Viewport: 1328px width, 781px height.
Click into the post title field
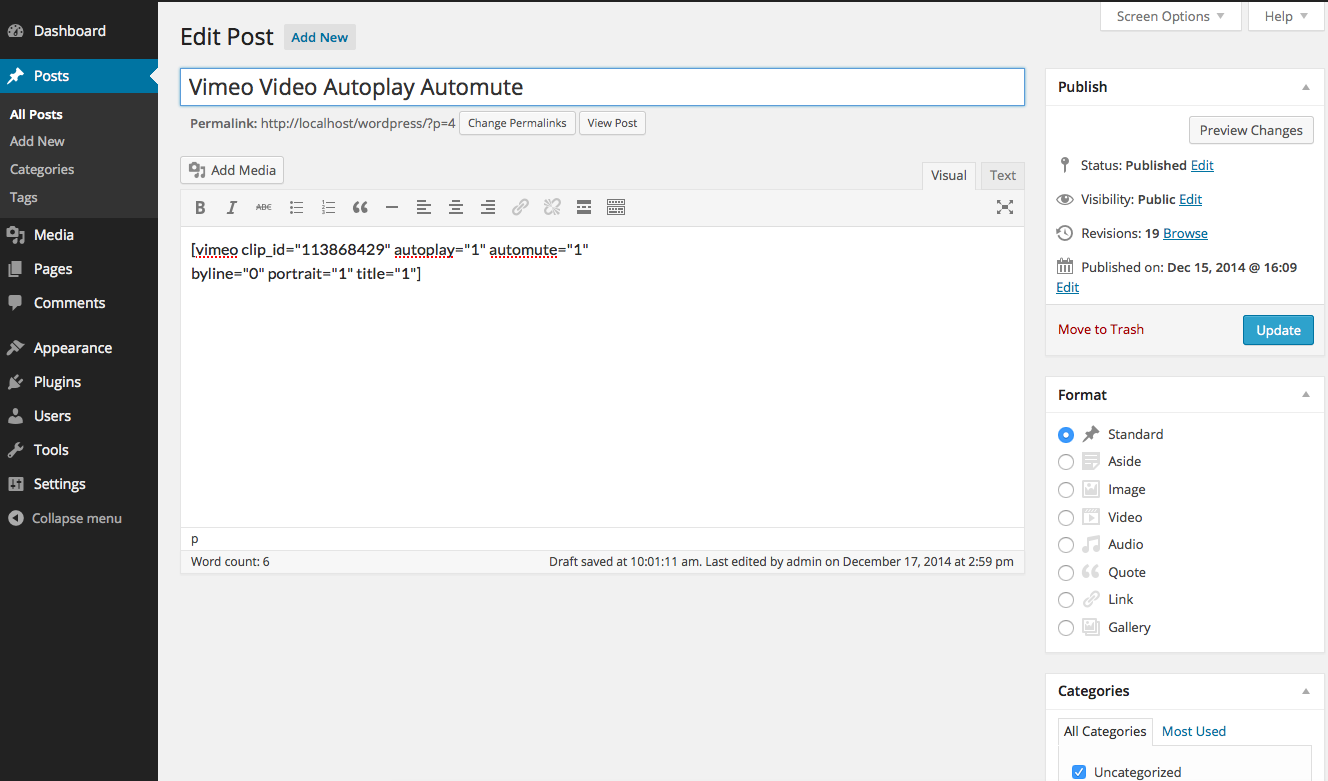pos(602,87)
